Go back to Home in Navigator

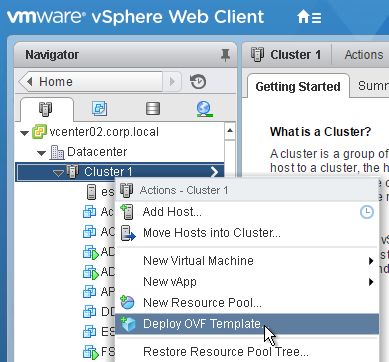pos(90,81)
